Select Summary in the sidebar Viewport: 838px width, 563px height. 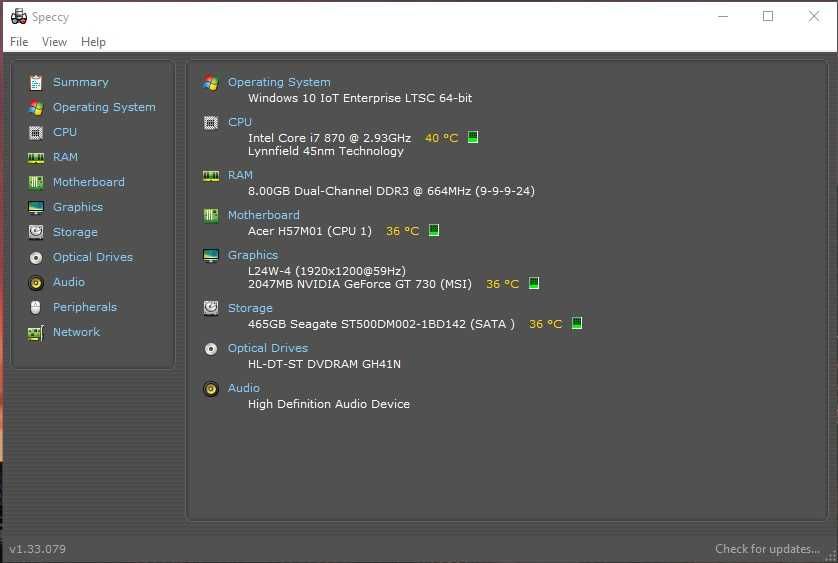(x=81, y=82)
